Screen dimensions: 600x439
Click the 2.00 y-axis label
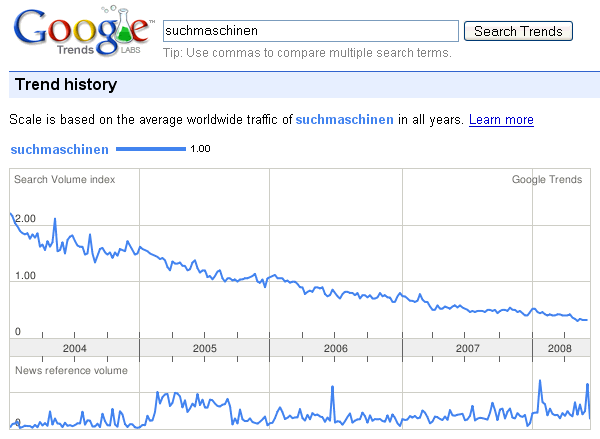click(25, 218)
